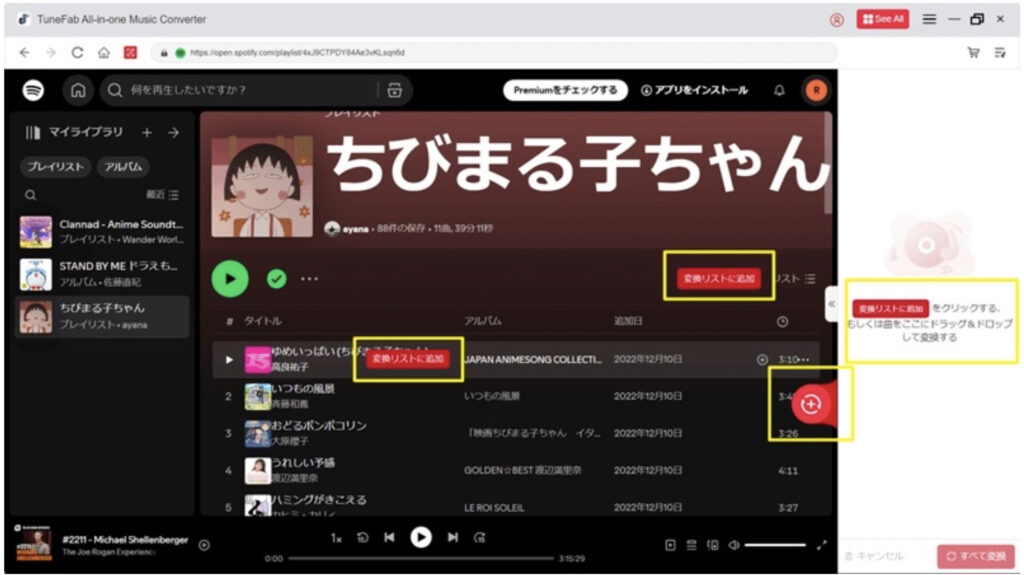This screenshot has width=1024, height=575.
Task: Click the red See All button
Action: point(882,19)
